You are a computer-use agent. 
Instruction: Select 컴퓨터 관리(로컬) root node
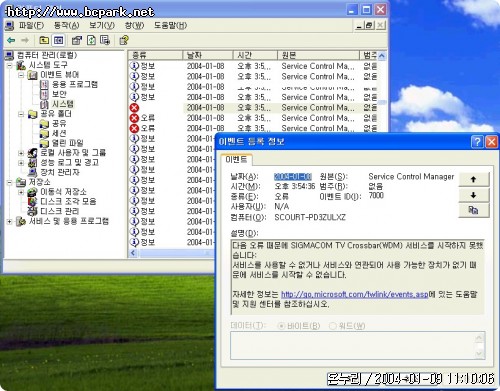coord(47,55)
